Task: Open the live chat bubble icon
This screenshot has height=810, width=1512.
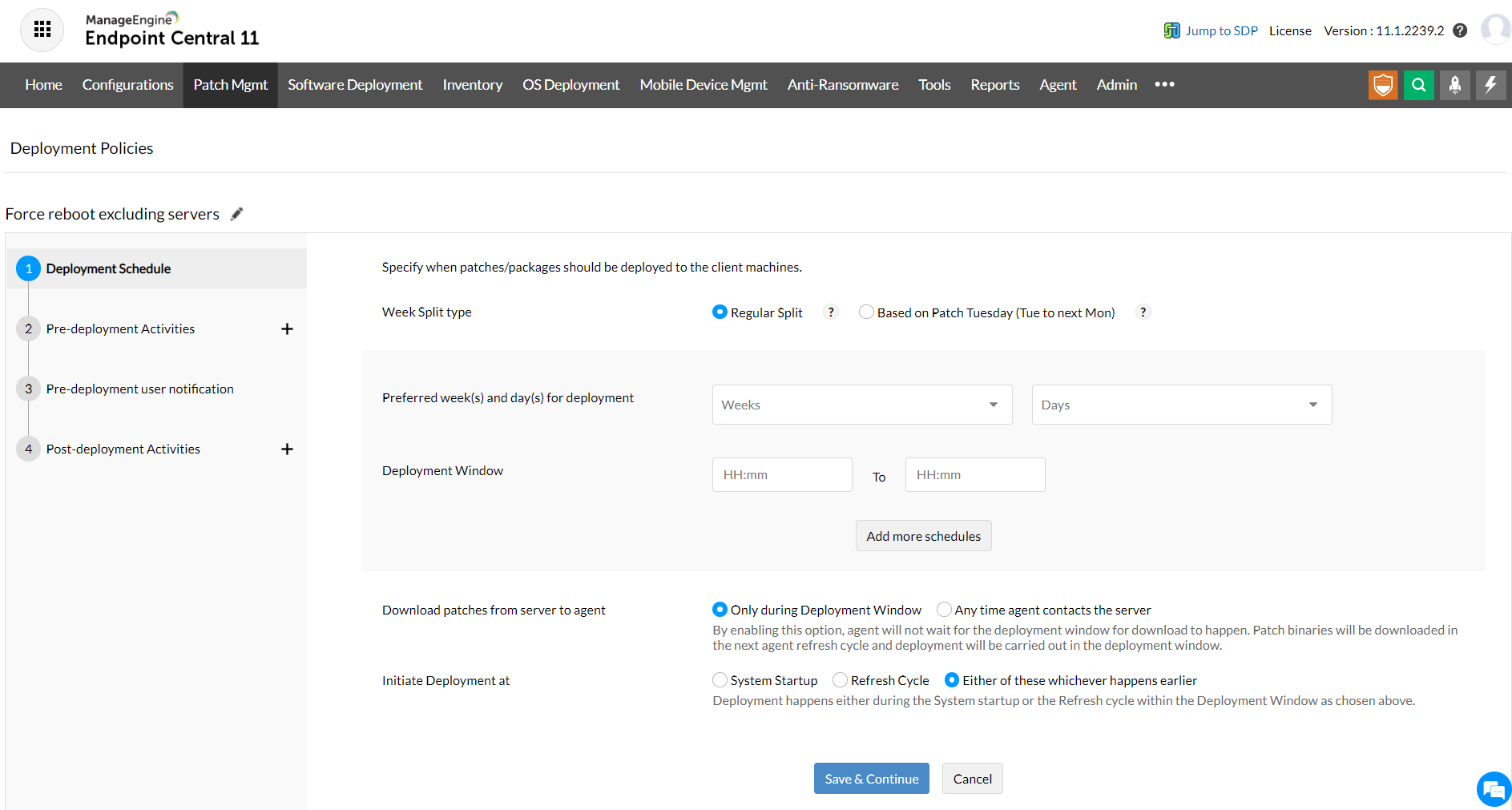Action: [1494, 790]
